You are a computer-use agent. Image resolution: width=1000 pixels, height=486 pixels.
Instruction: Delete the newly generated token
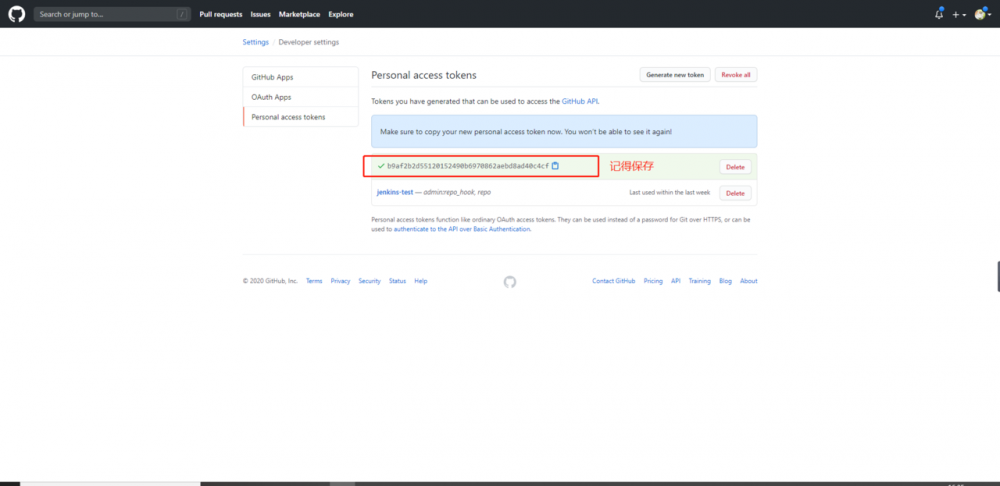pos(735,167)
